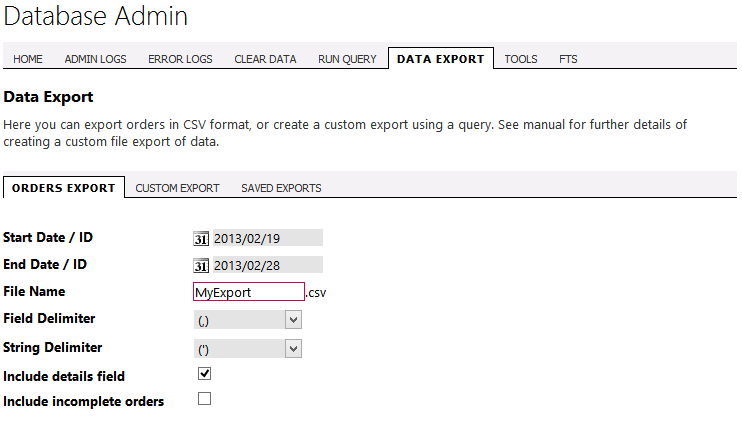Go to the Home tab
This screenshot has width=742, height=422.
click(x=28, y=59)
